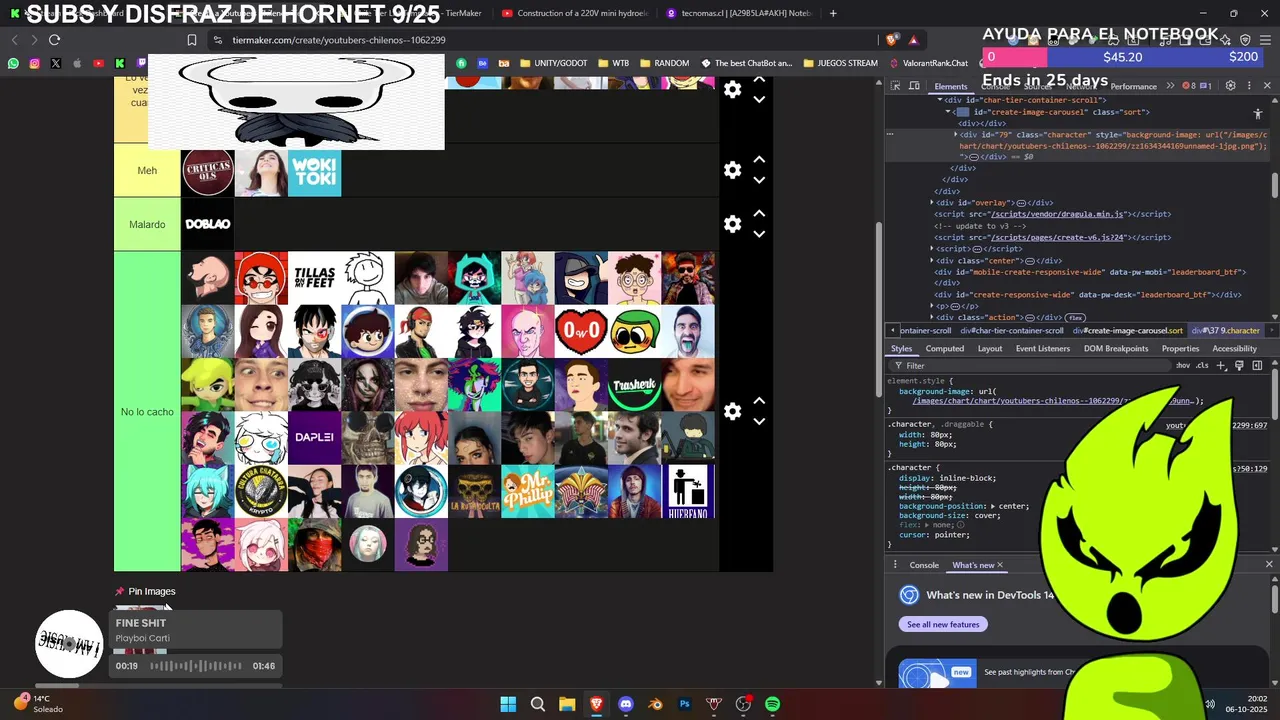Click the New Style Rule plus icon
The height and width of the screenshot is (720, 1280).
pyautogui.click(x=1221, y=366)
